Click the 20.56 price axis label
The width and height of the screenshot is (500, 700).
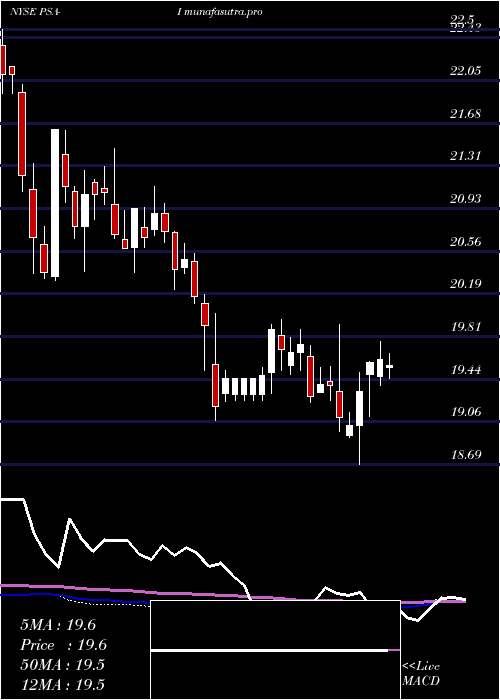466,242
